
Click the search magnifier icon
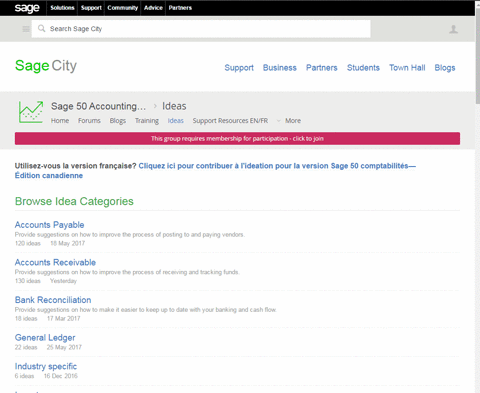click(x=41, y=29)
